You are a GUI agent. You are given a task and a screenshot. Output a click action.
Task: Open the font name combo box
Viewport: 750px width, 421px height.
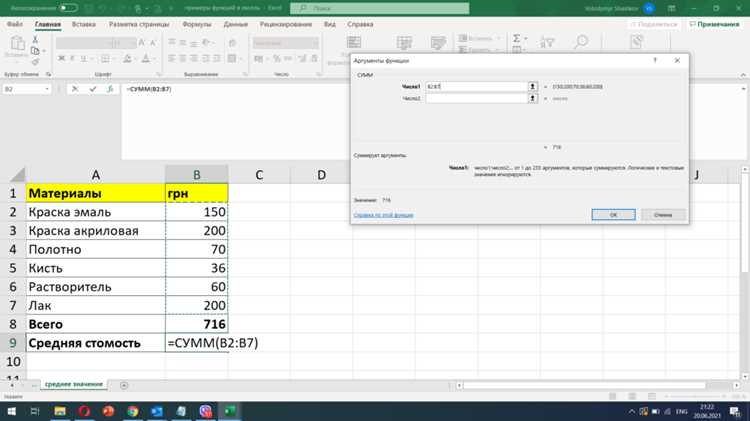(x=84, y=43)
